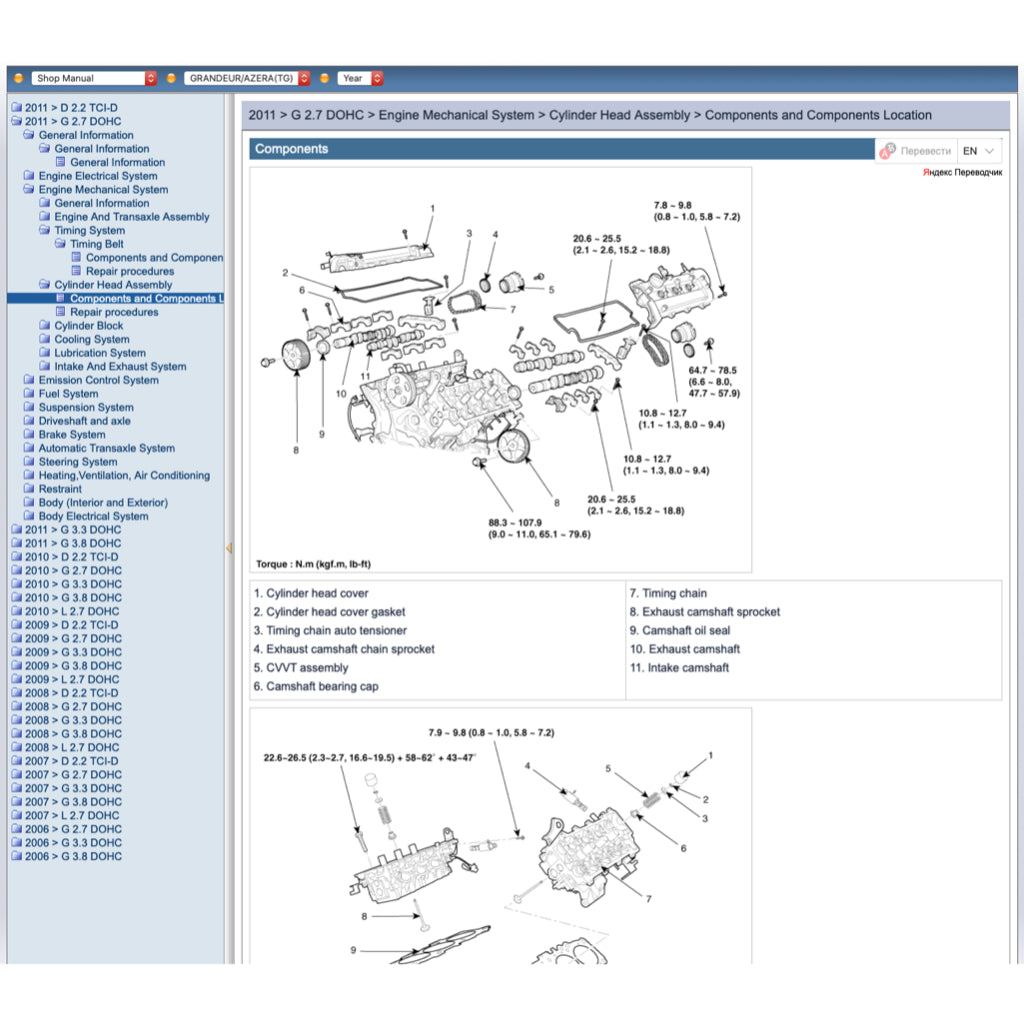This screenshot has height=1024, width=1024.
Task: Open the Shop Manual dropdown
Action: click(94, 78)
